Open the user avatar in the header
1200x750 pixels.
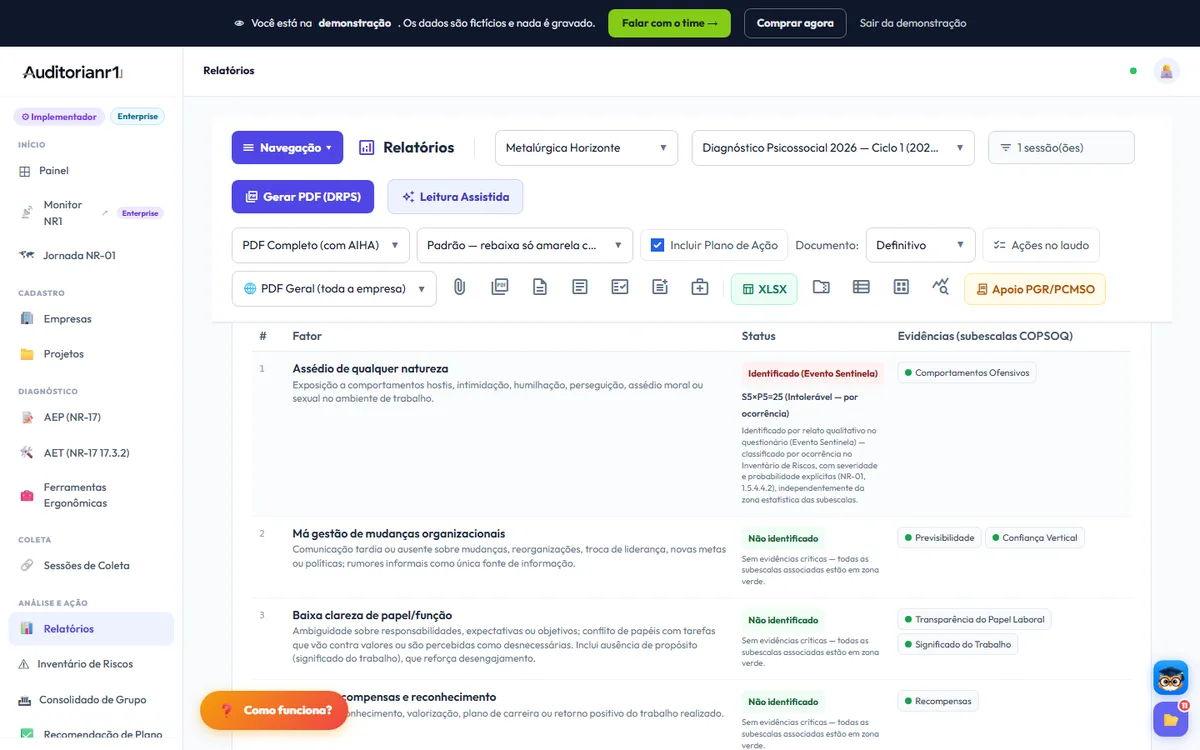1166,71
